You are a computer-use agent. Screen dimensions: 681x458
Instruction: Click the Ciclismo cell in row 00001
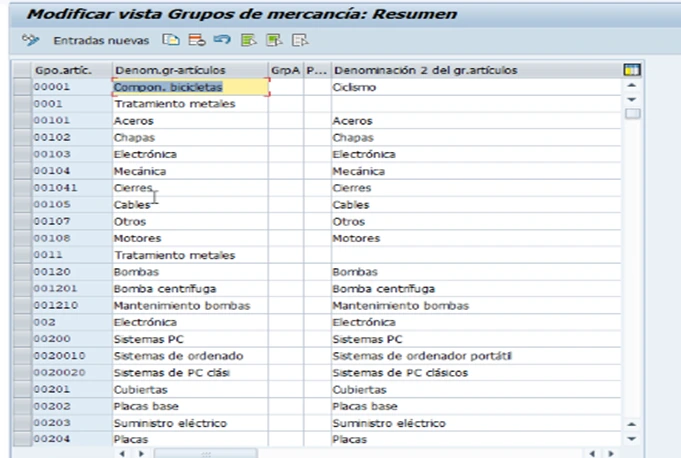(476, 87)
